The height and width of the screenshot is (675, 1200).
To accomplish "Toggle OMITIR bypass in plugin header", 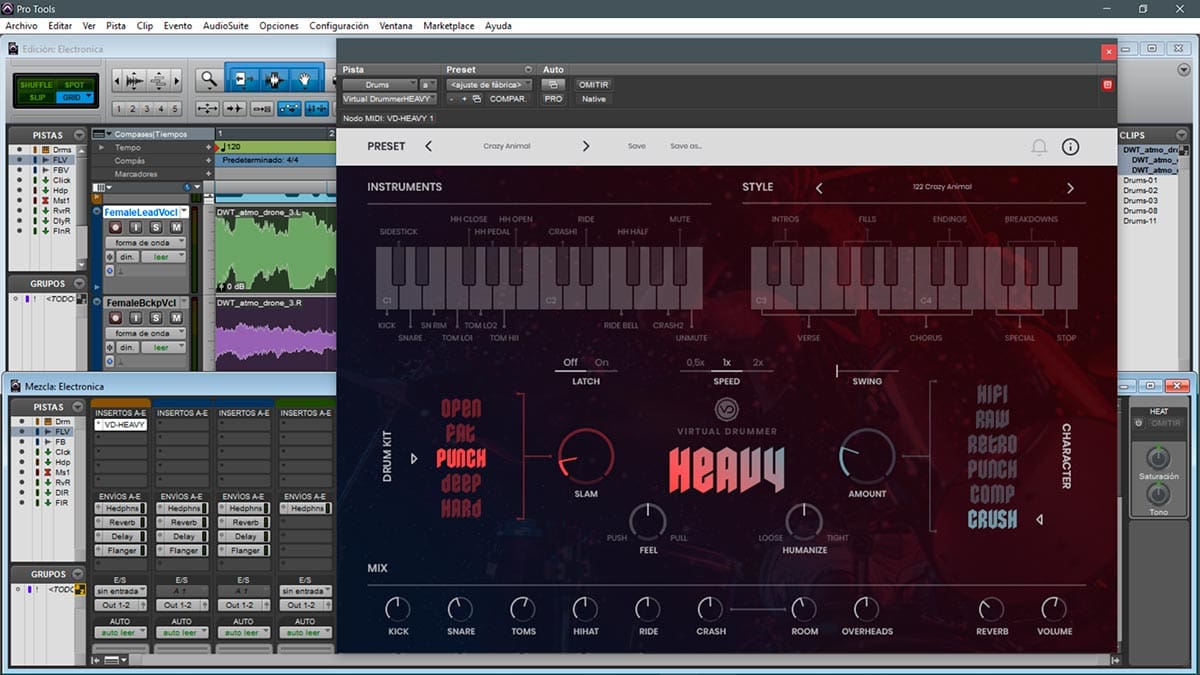I will pos(594,85).
